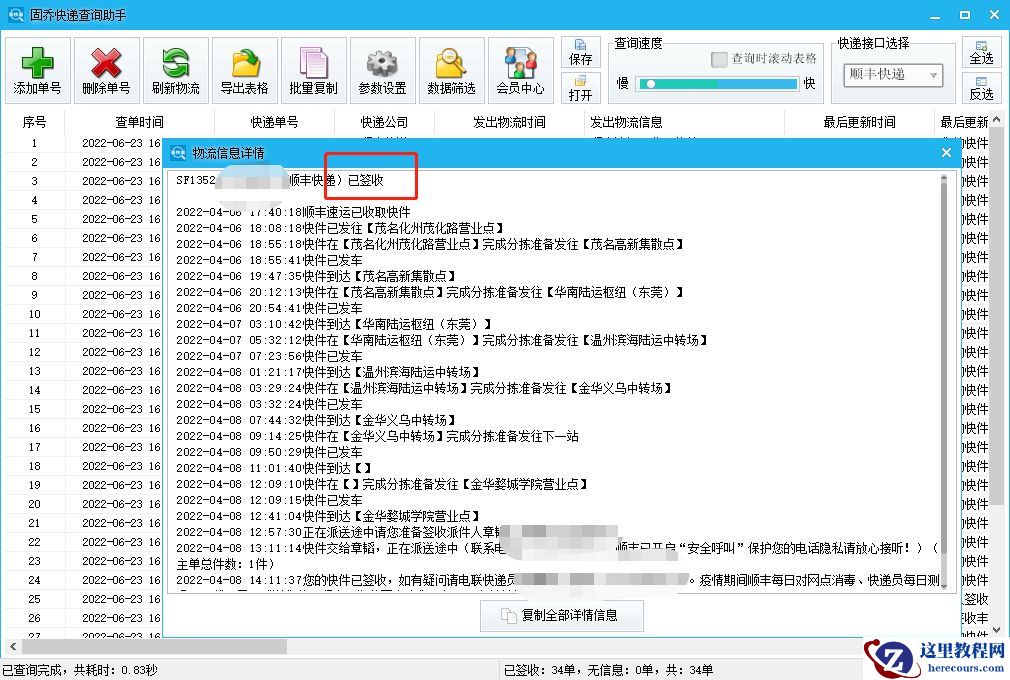Screen dimensions: 1010x680
Task: Toggle 查询时滚动表格 checkbox
Action: [x=719, y=59]
